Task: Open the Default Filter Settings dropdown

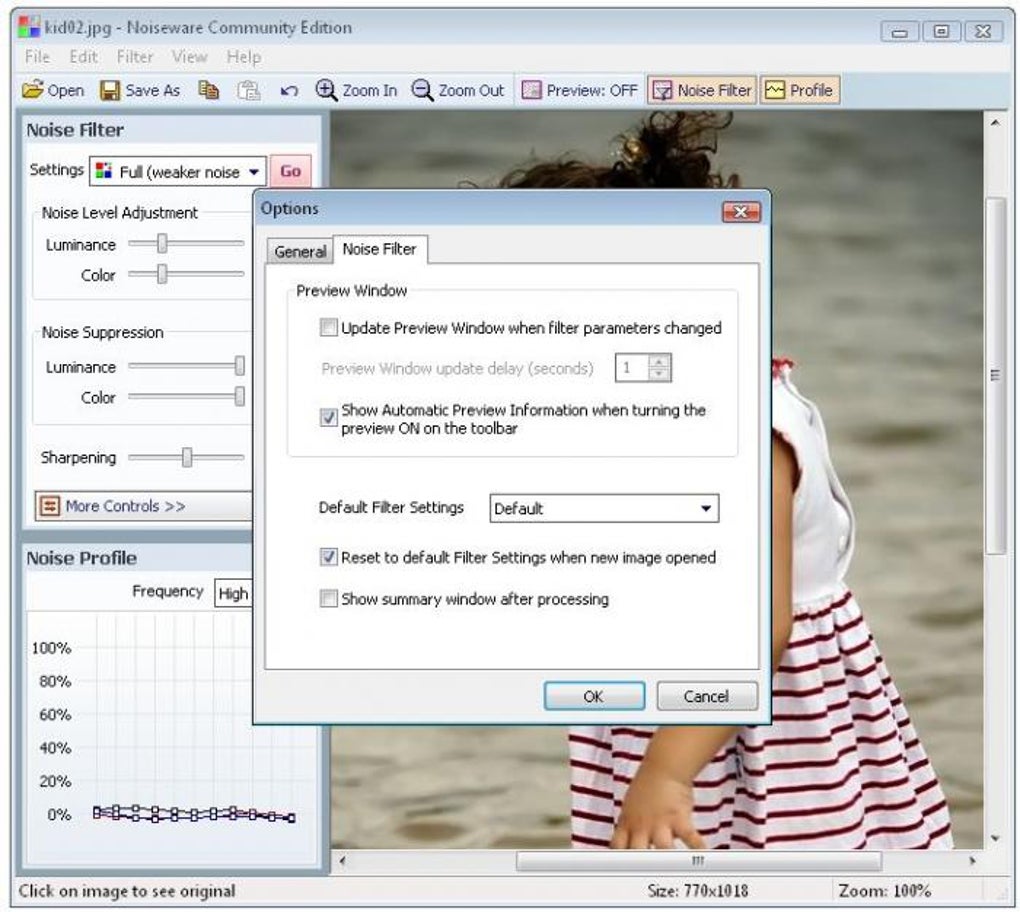Action: click(x=604, y=508)
